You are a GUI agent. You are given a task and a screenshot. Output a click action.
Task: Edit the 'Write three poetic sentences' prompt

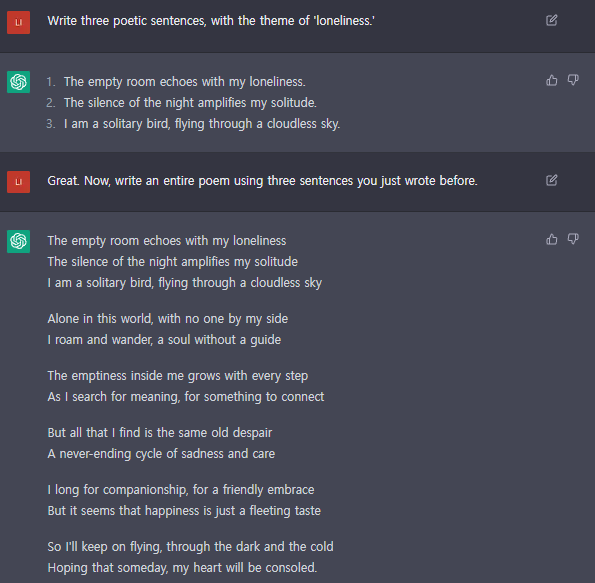click(551, 20)
